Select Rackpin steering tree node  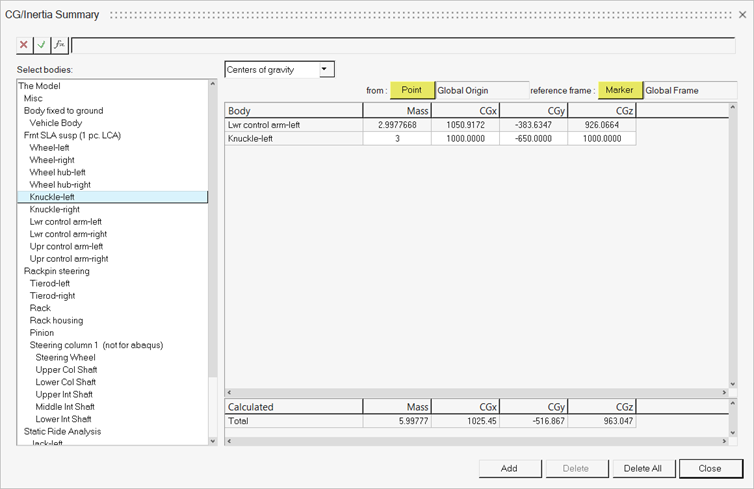(x=57, y=271)
